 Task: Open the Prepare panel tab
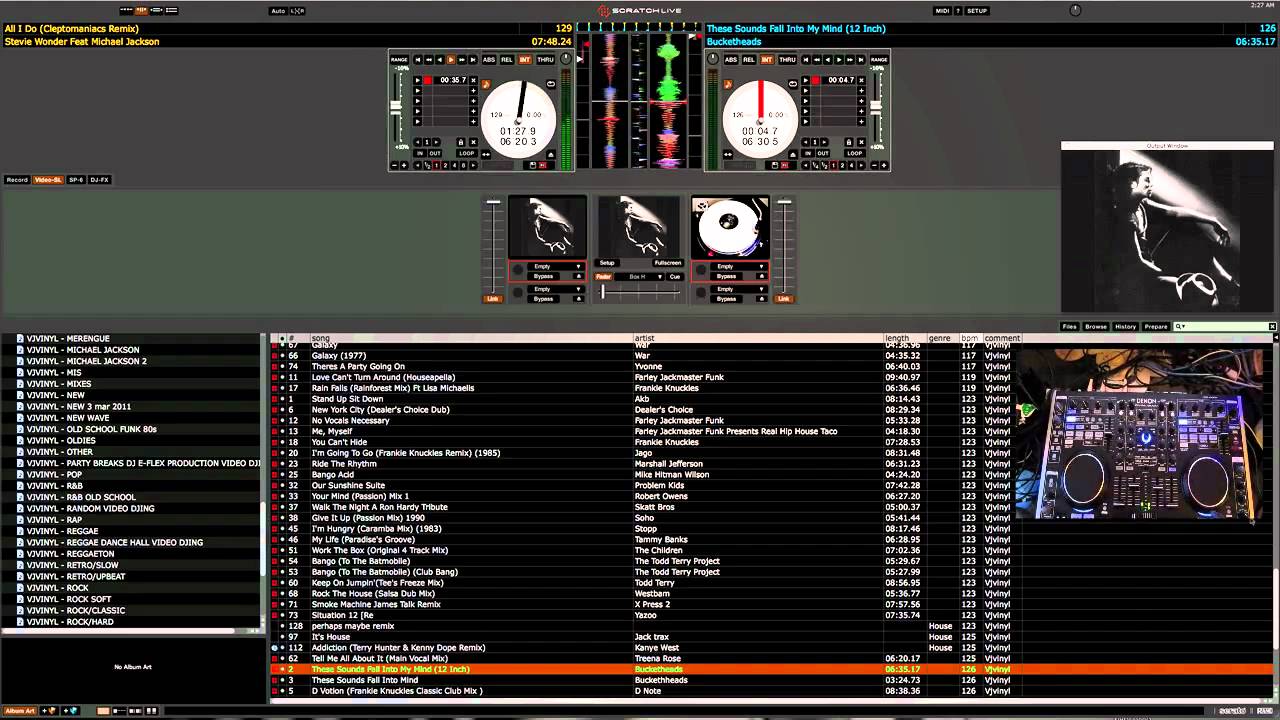click(1156, 326)
